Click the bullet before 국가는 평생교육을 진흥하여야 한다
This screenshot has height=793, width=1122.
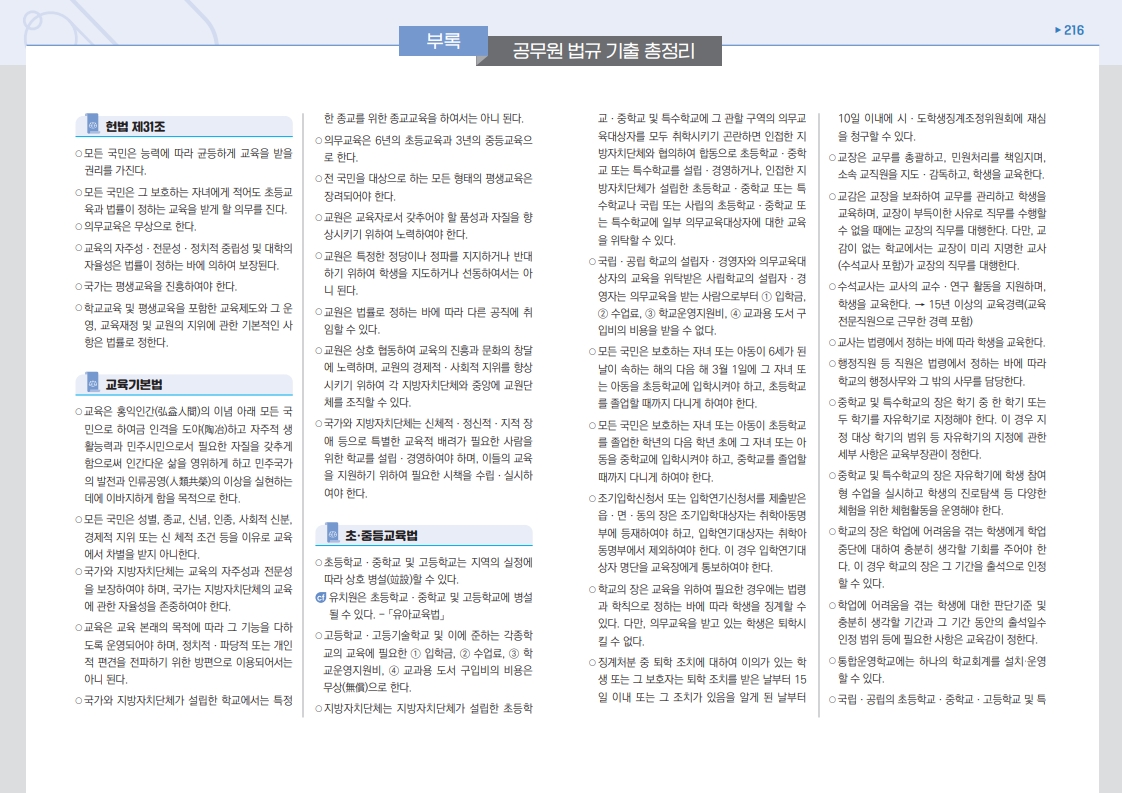point(79,285)
